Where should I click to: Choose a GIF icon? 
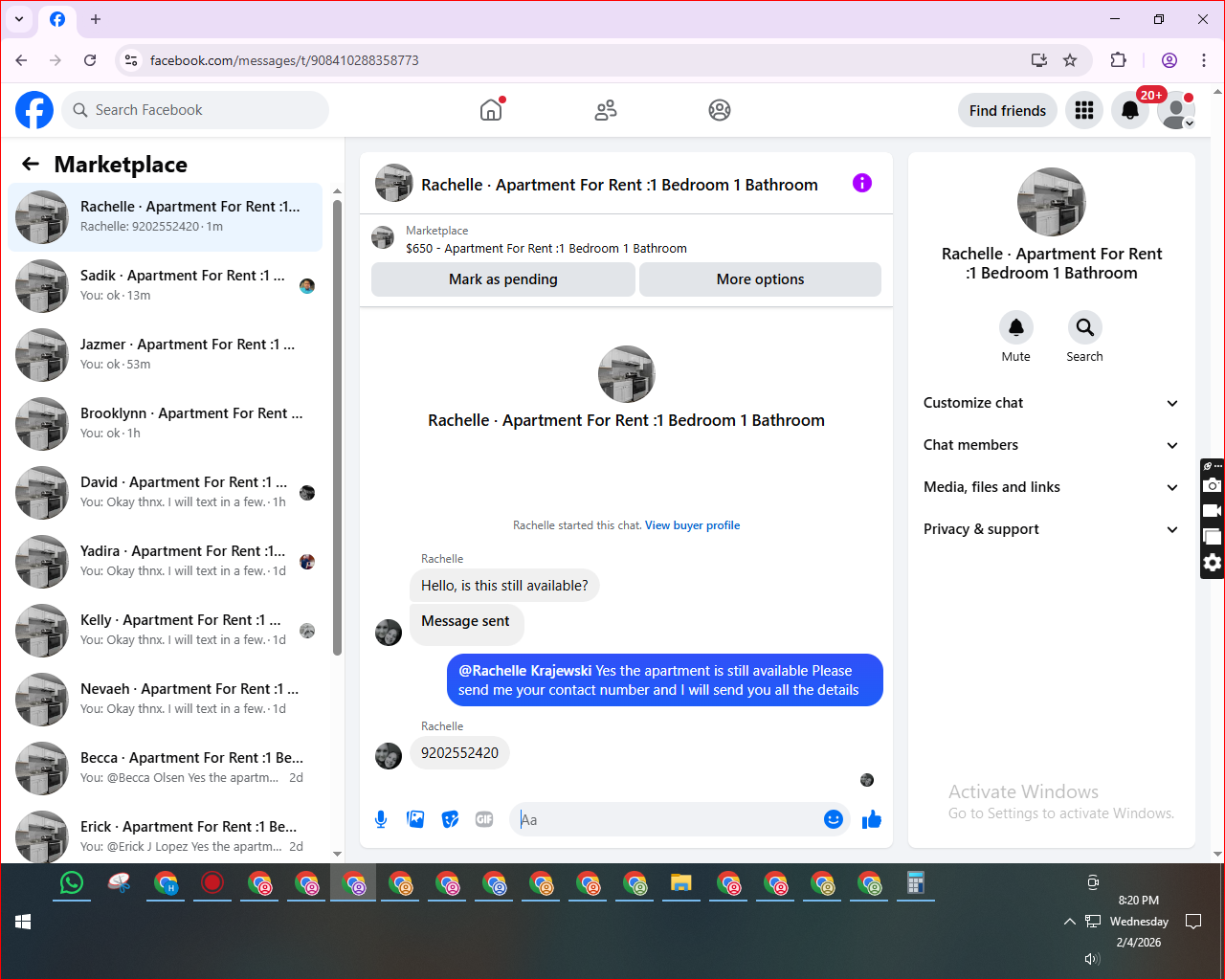(x=484, y=819)
